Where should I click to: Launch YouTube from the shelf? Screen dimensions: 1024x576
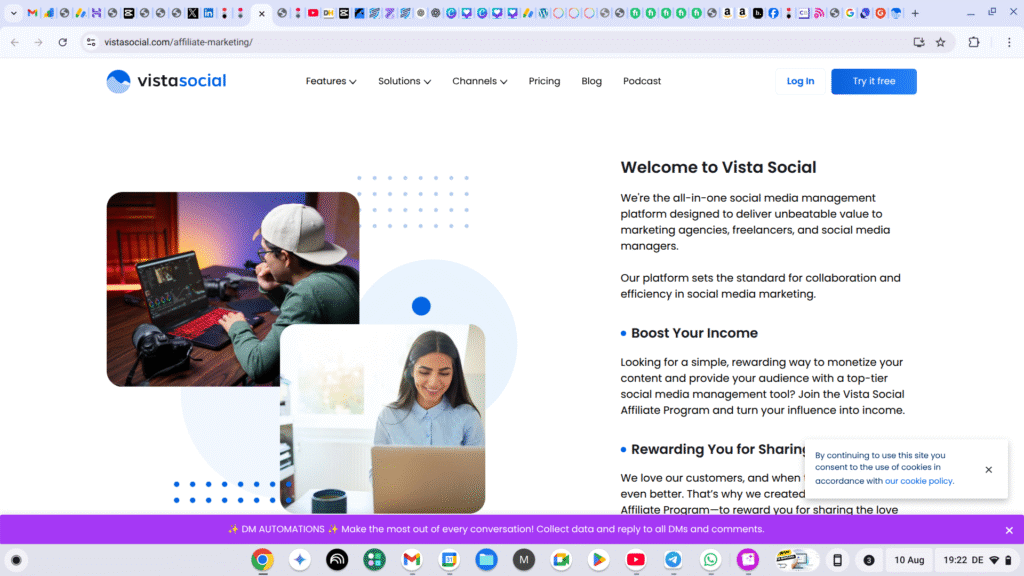[x=635, y=560]
